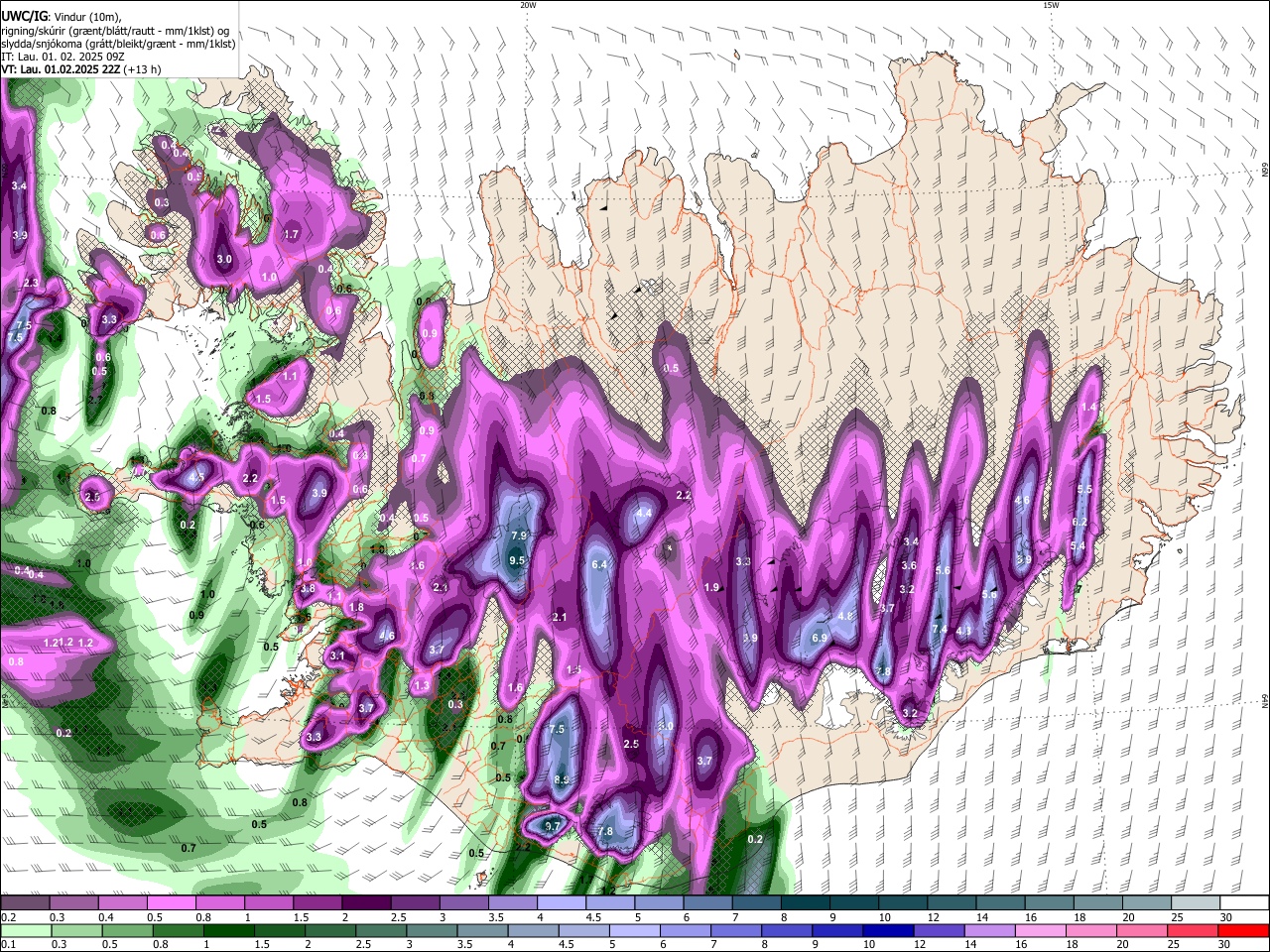
Task: Click upper legend swatch between 0.2 and 0.3
Action: pyautogui.click(x=25, y=903)
